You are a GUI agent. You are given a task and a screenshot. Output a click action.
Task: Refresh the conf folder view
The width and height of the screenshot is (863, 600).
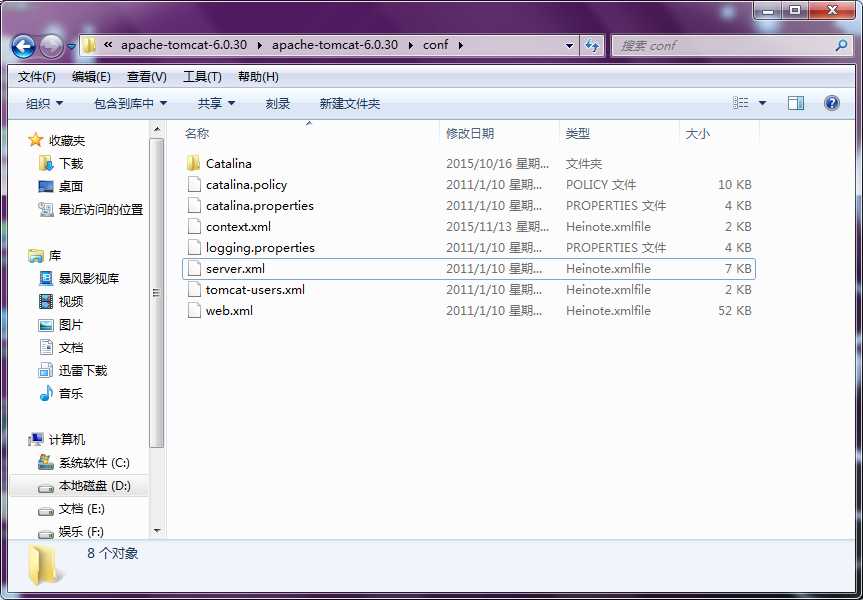(x=592, y=46)
